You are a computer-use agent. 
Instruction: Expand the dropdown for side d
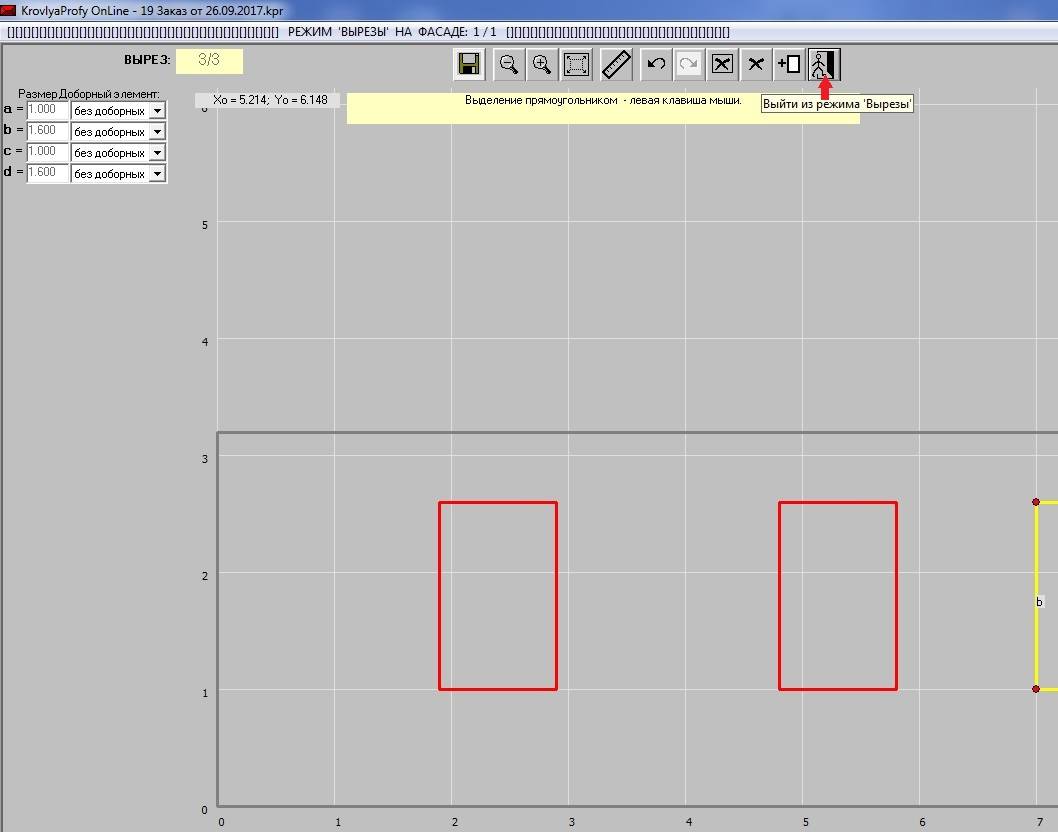pyautogui.click(x=157, y=174)
